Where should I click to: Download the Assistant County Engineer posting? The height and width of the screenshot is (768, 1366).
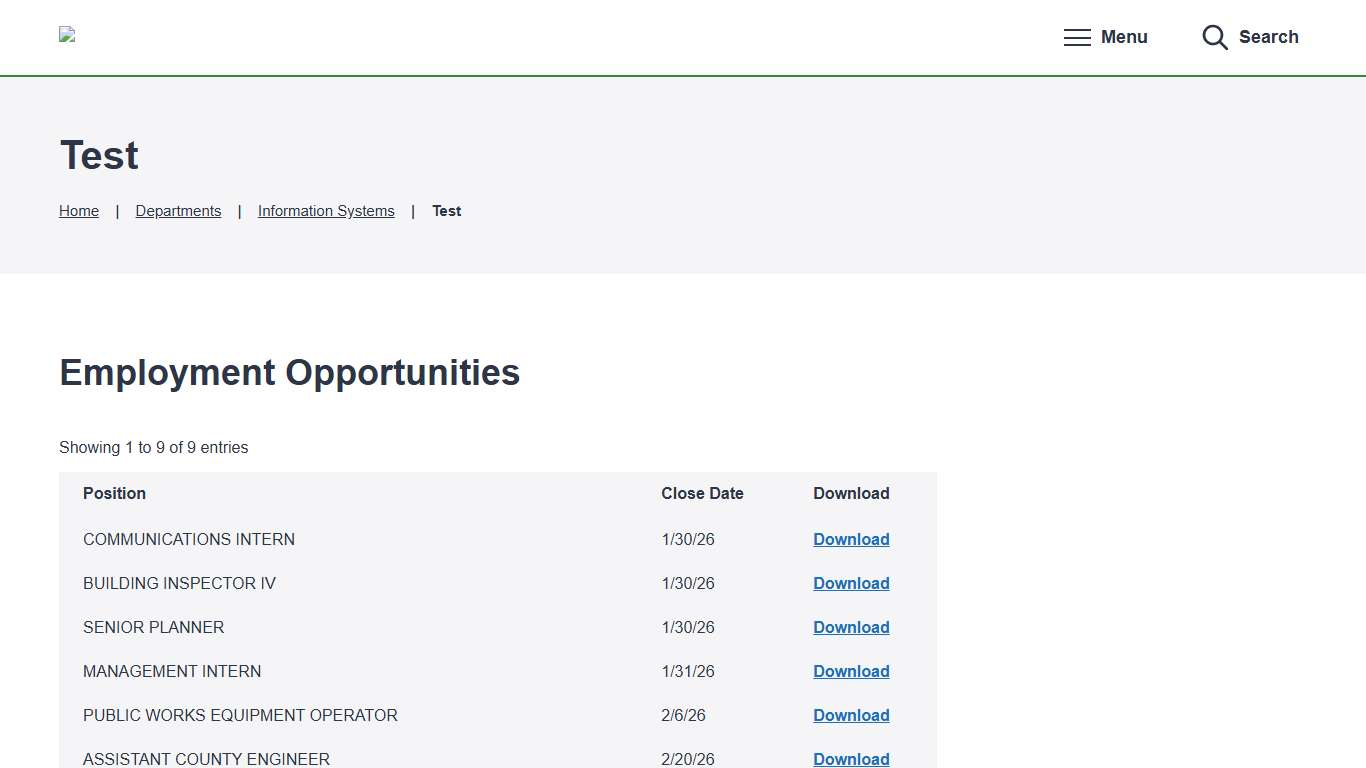click(851, 759)
